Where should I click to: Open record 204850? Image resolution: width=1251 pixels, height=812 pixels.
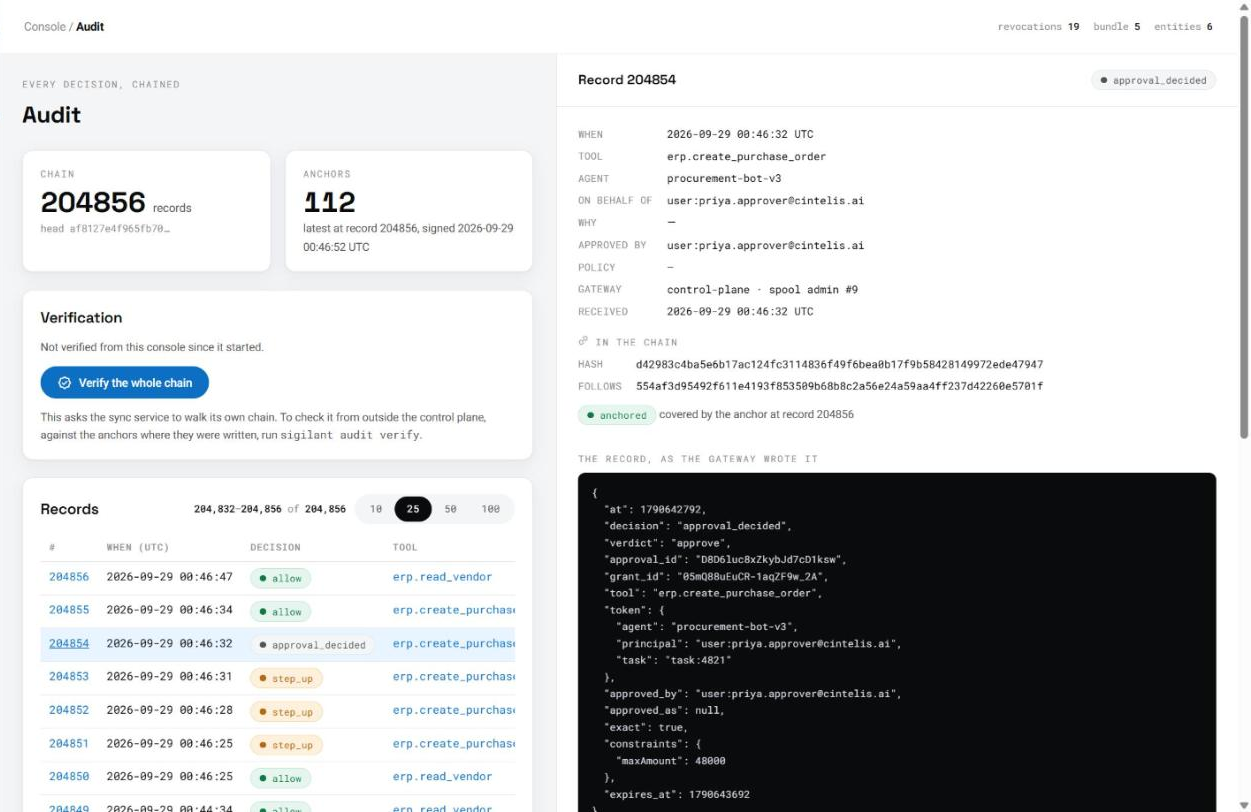[69, 776]
